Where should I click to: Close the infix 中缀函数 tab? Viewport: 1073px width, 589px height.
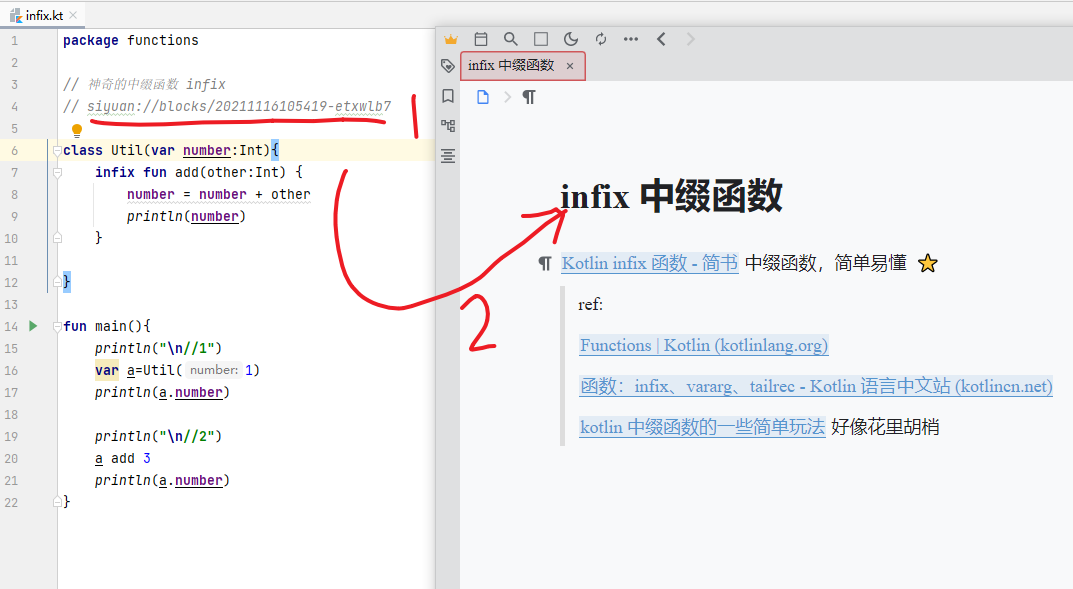[570, 66]
